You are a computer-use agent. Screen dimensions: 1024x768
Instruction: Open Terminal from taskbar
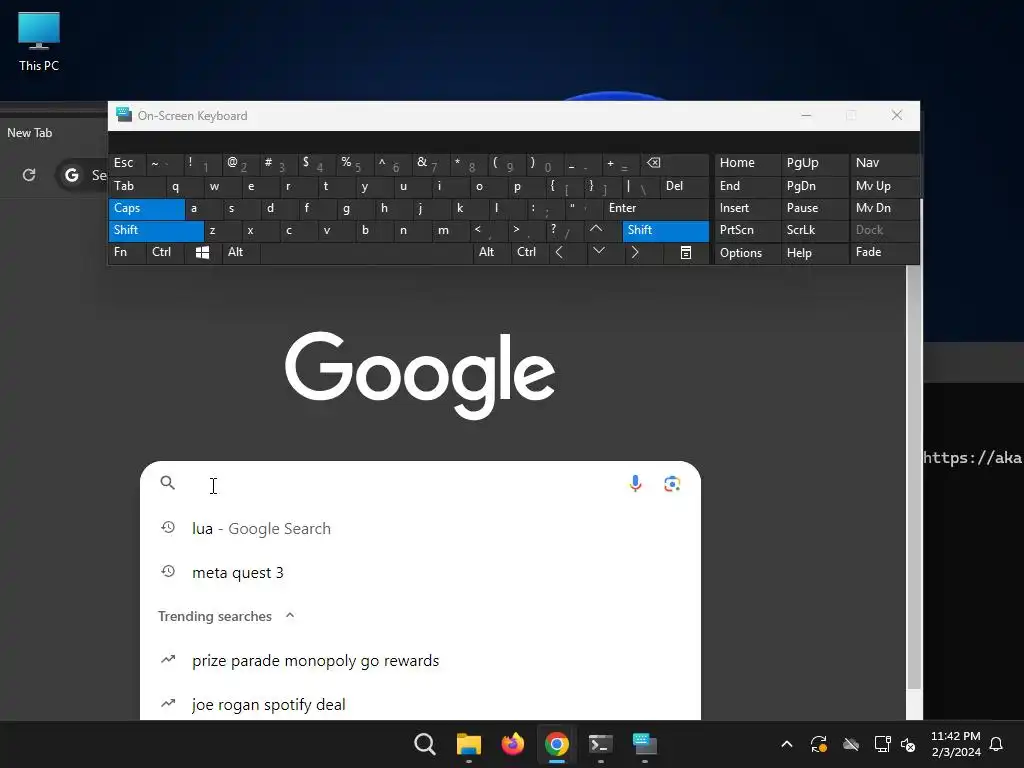click(x=600, y=744)
